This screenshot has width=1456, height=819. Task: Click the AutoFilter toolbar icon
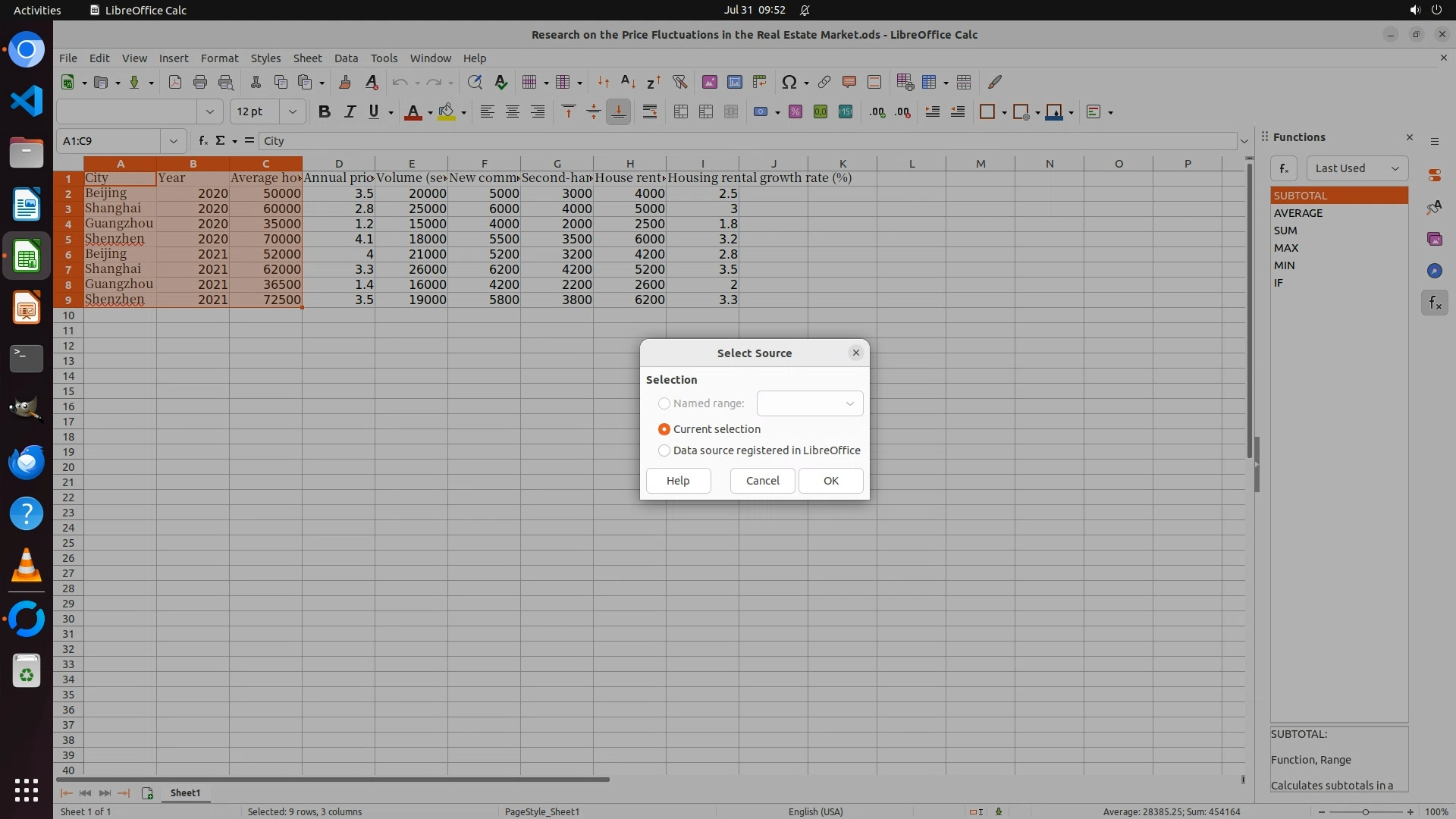pos(679,82)
